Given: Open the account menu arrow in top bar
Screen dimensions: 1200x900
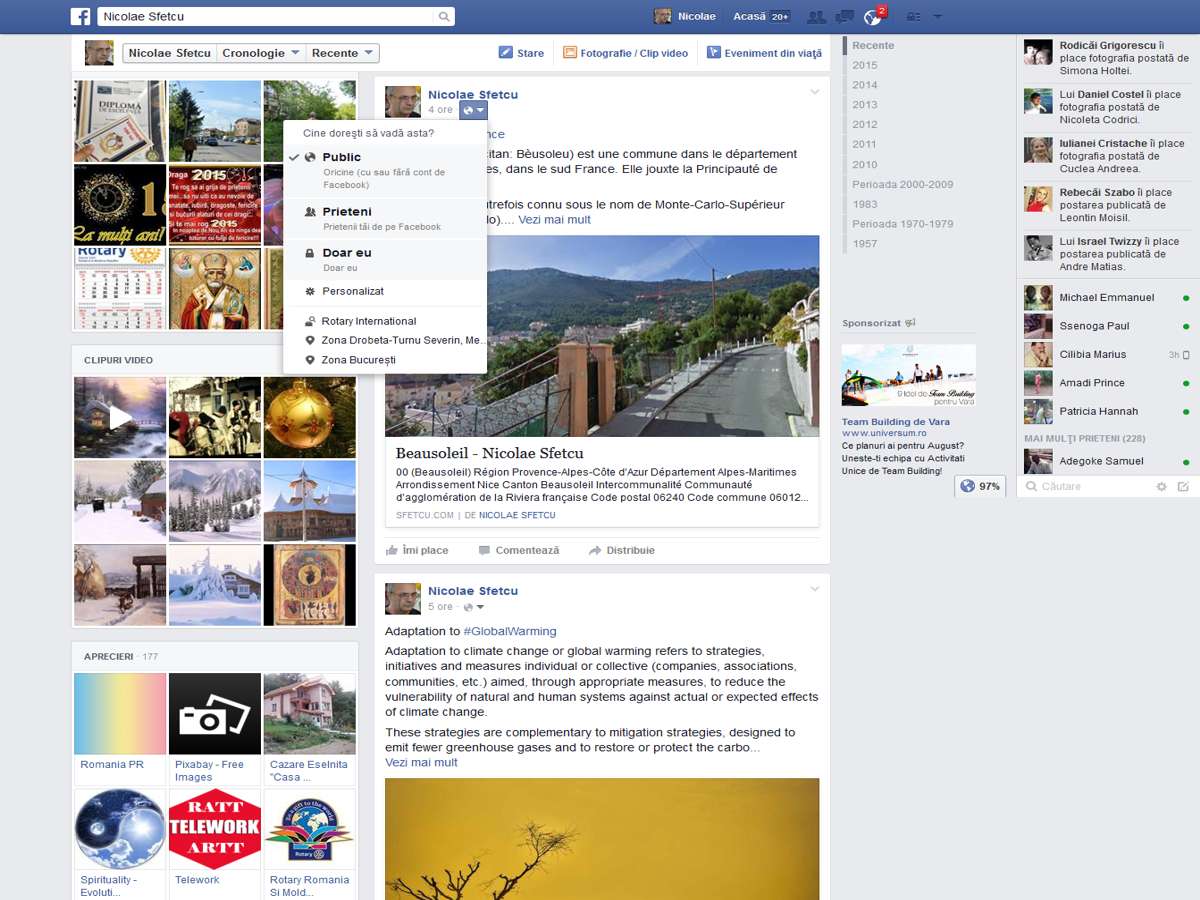Looking at the screenshot, I should (938, 17).
